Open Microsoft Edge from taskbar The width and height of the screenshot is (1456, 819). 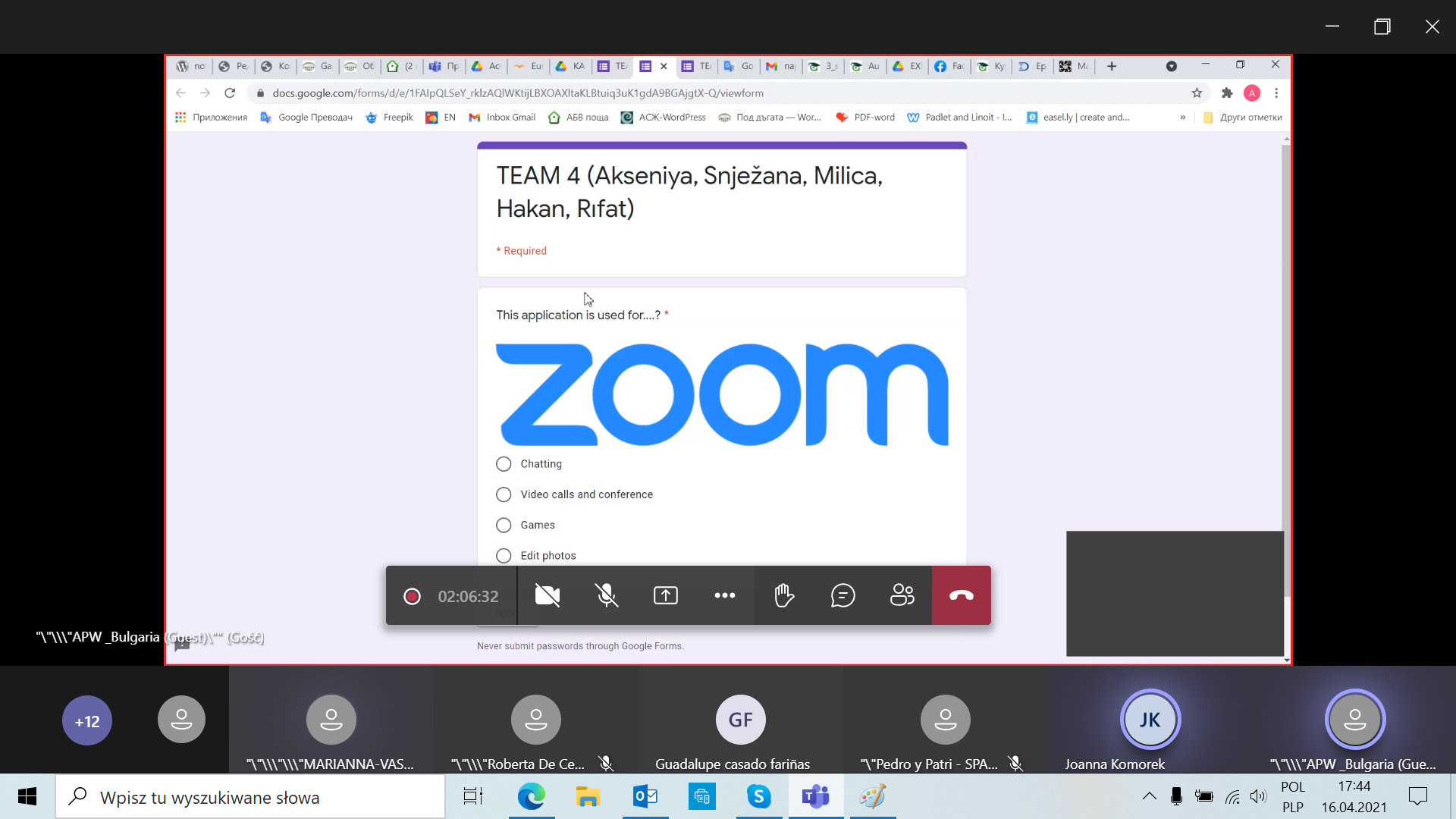[531, 796]
